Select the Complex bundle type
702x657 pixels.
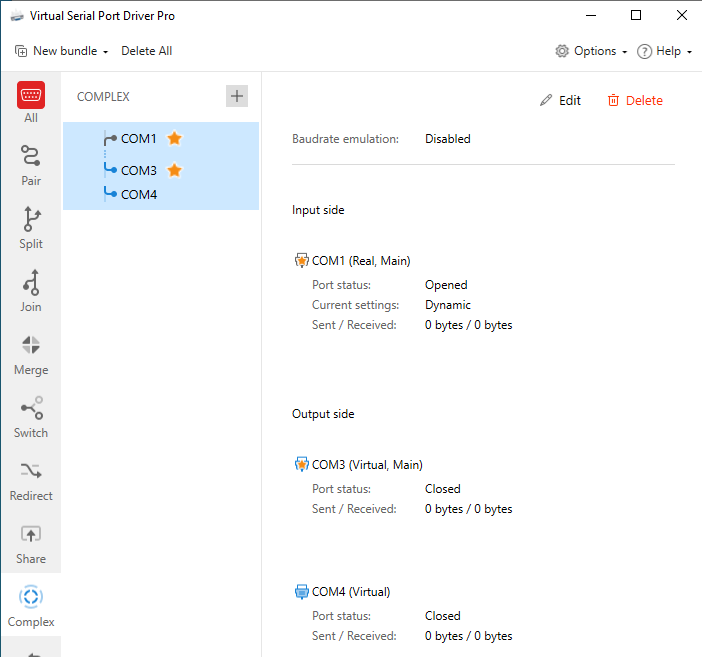[31, 606]
